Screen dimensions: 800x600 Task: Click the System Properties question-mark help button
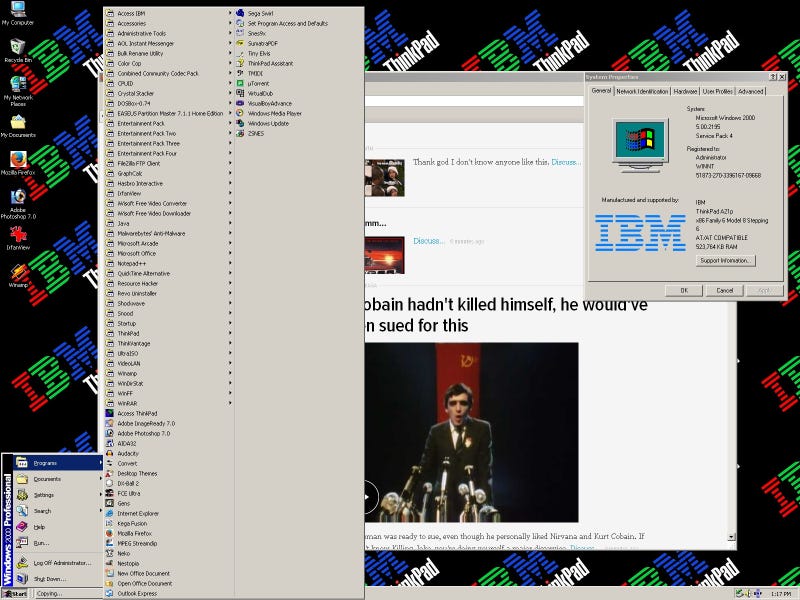tap(773, 77)
